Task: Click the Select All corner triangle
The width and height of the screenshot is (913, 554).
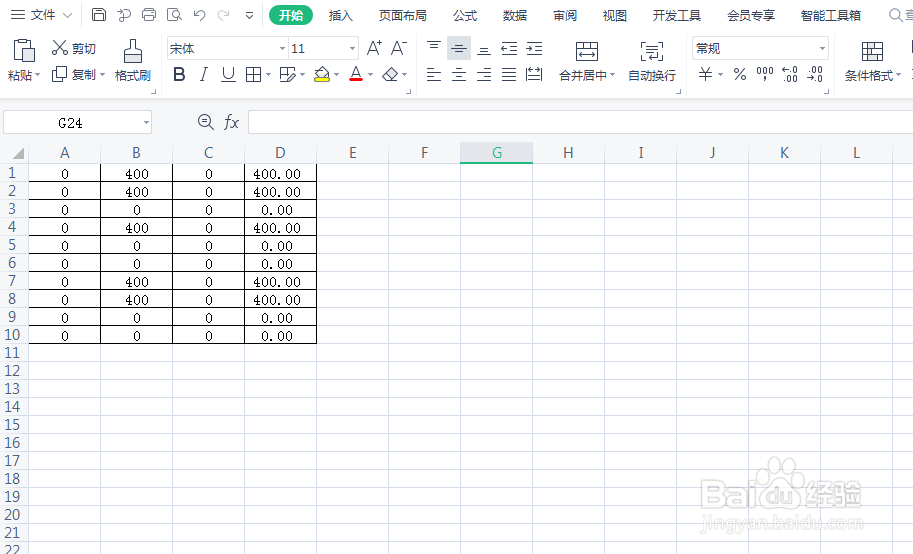Action: (x=18, y=153)
